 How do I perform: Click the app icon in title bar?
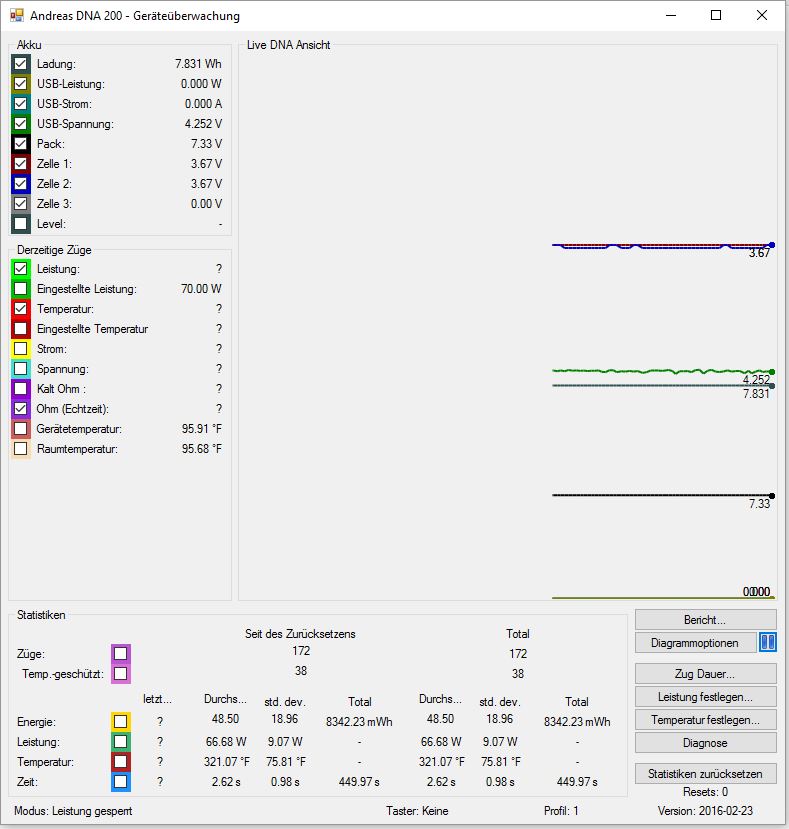point(16,15)
